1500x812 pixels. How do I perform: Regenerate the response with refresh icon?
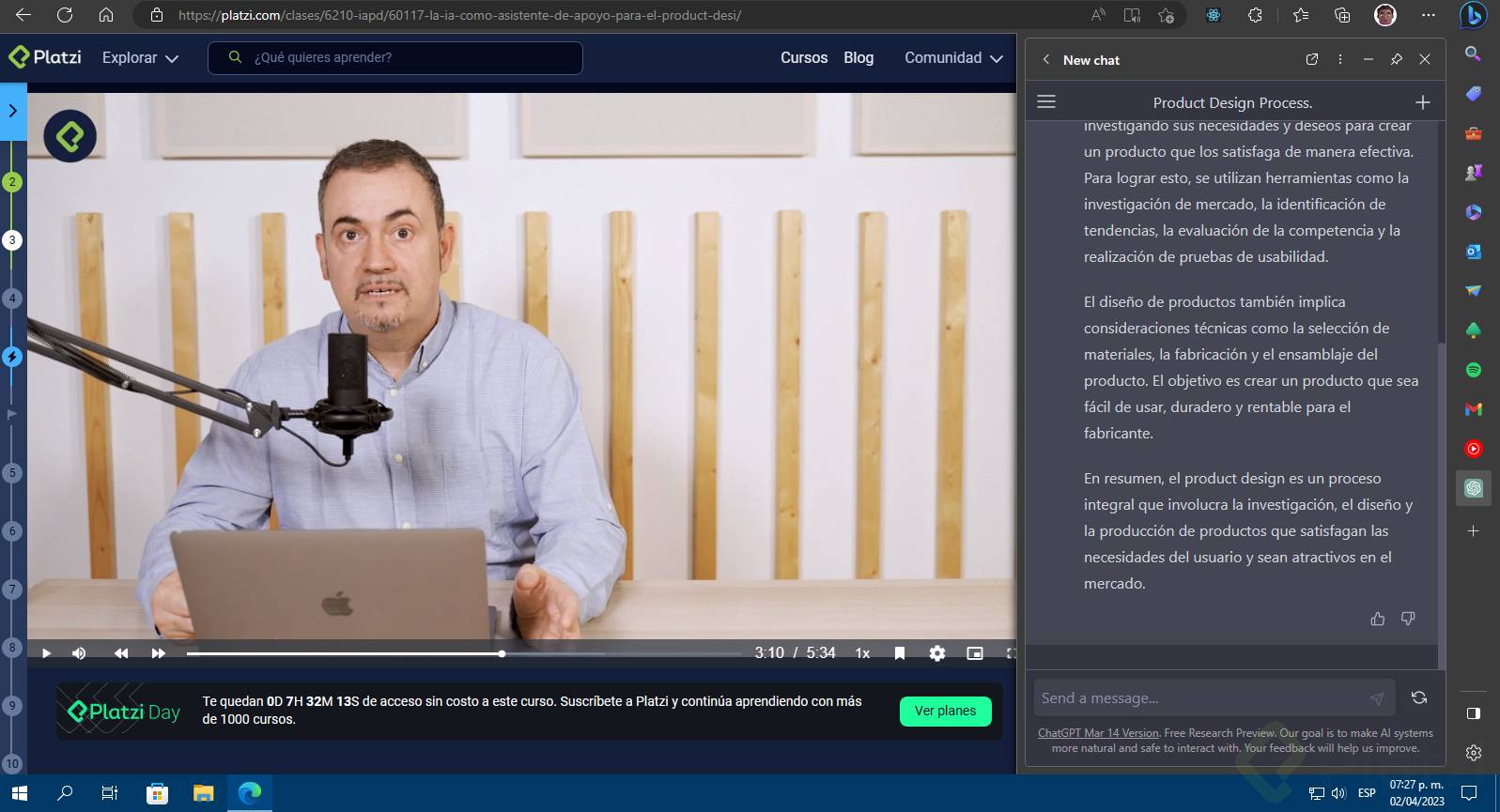(1419, 697)
